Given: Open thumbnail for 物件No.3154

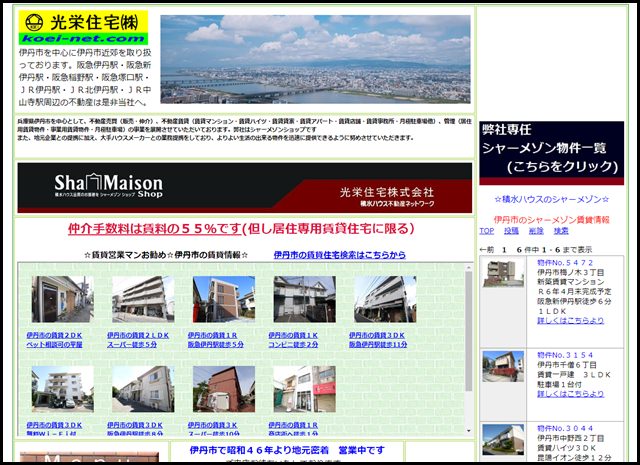Looking at the screenshot, I should [503, 366].
